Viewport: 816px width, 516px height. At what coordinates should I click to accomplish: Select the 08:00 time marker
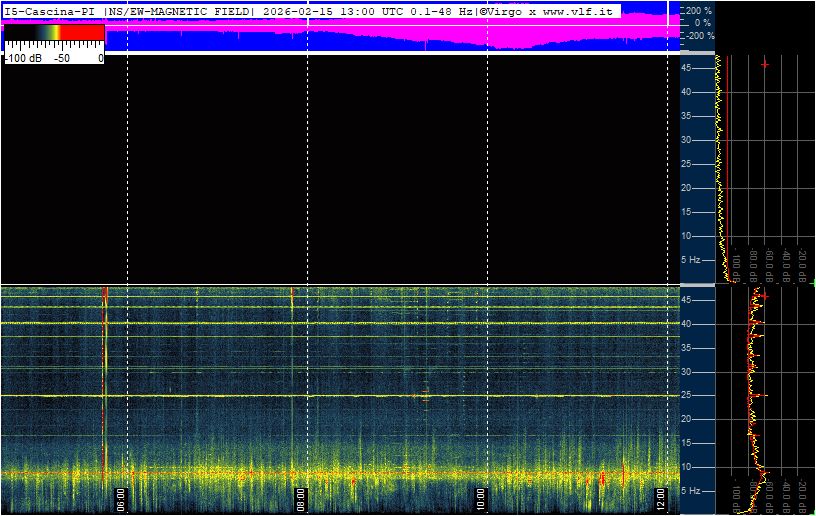point(301,497)
